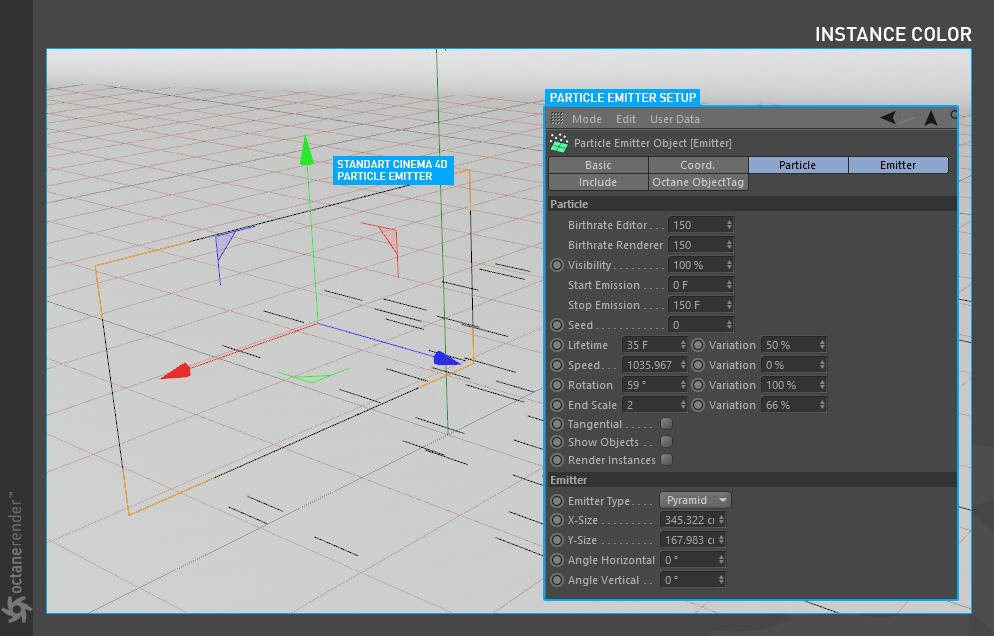994x636 pixels.
Task: Open the Mode menu
Action: 587,119
